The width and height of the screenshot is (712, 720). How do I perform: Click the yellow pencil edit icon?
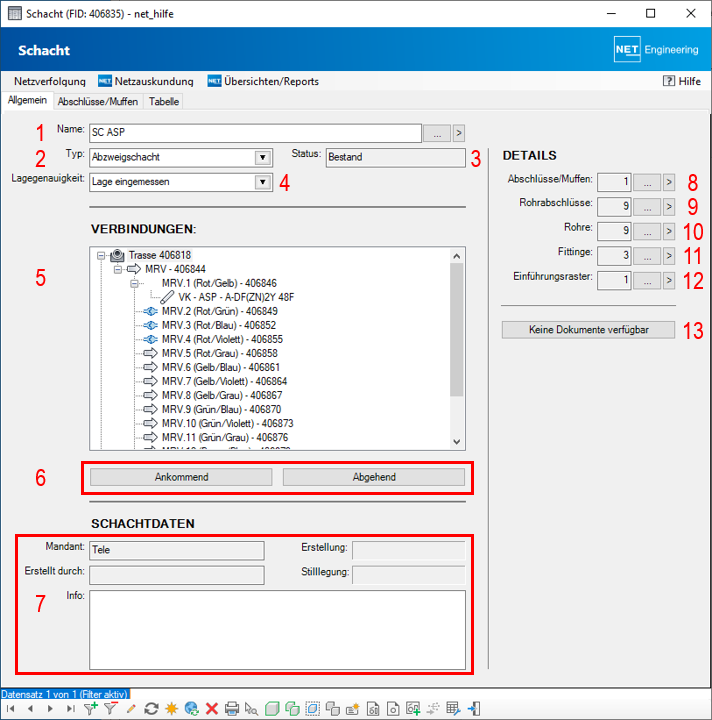pos(131,709)
